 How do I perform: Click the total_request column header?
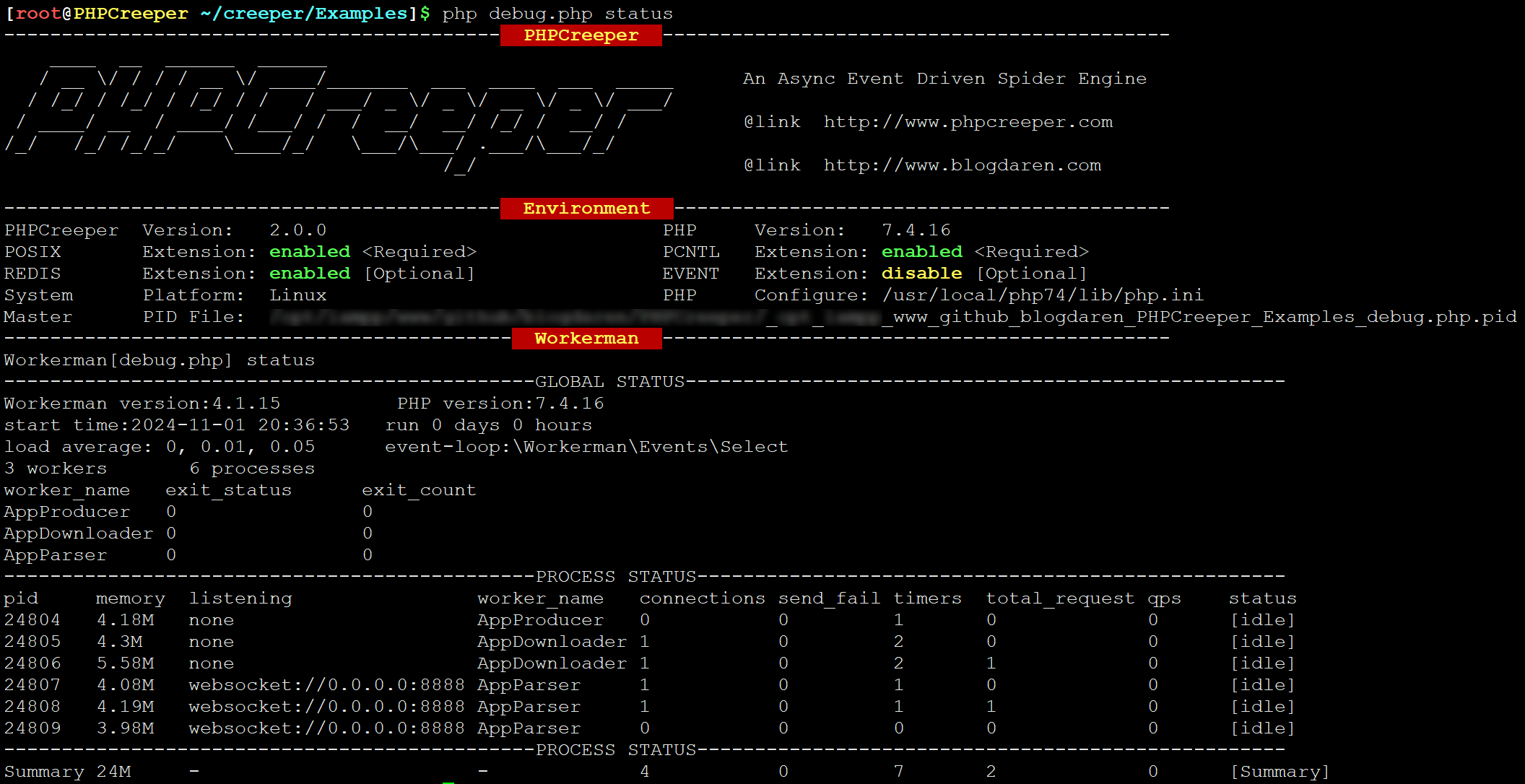point(1061,598)
